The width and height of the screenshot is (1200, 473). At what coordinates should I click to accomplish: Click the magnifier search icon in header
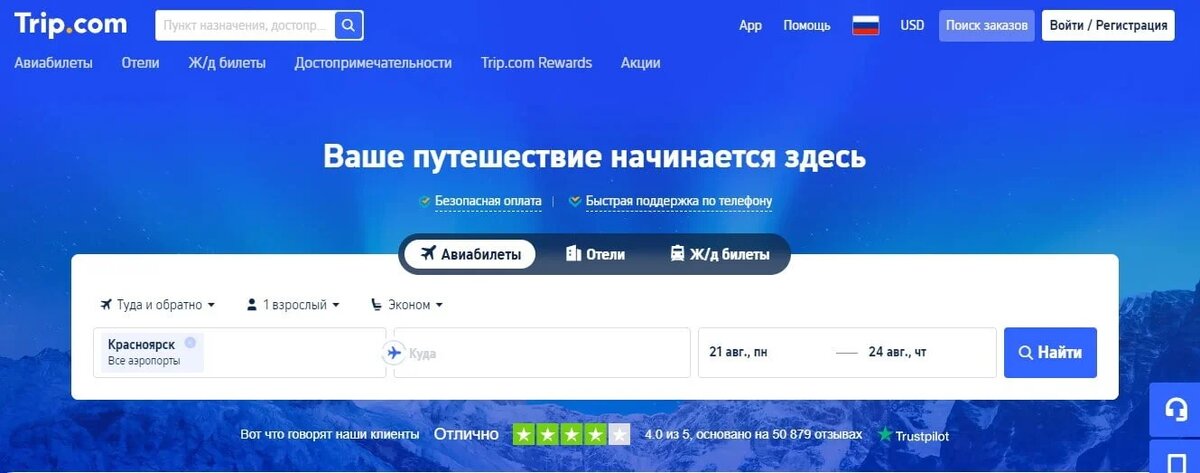[x=348, y=25]
